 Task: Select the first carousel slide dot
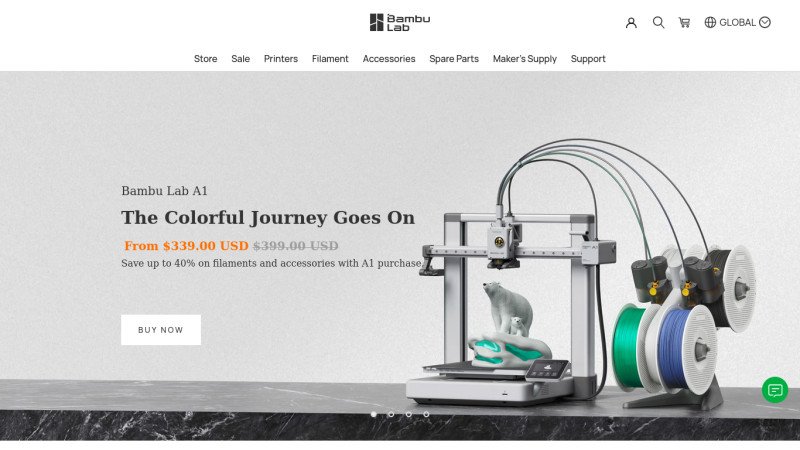(x=373, y=414)
